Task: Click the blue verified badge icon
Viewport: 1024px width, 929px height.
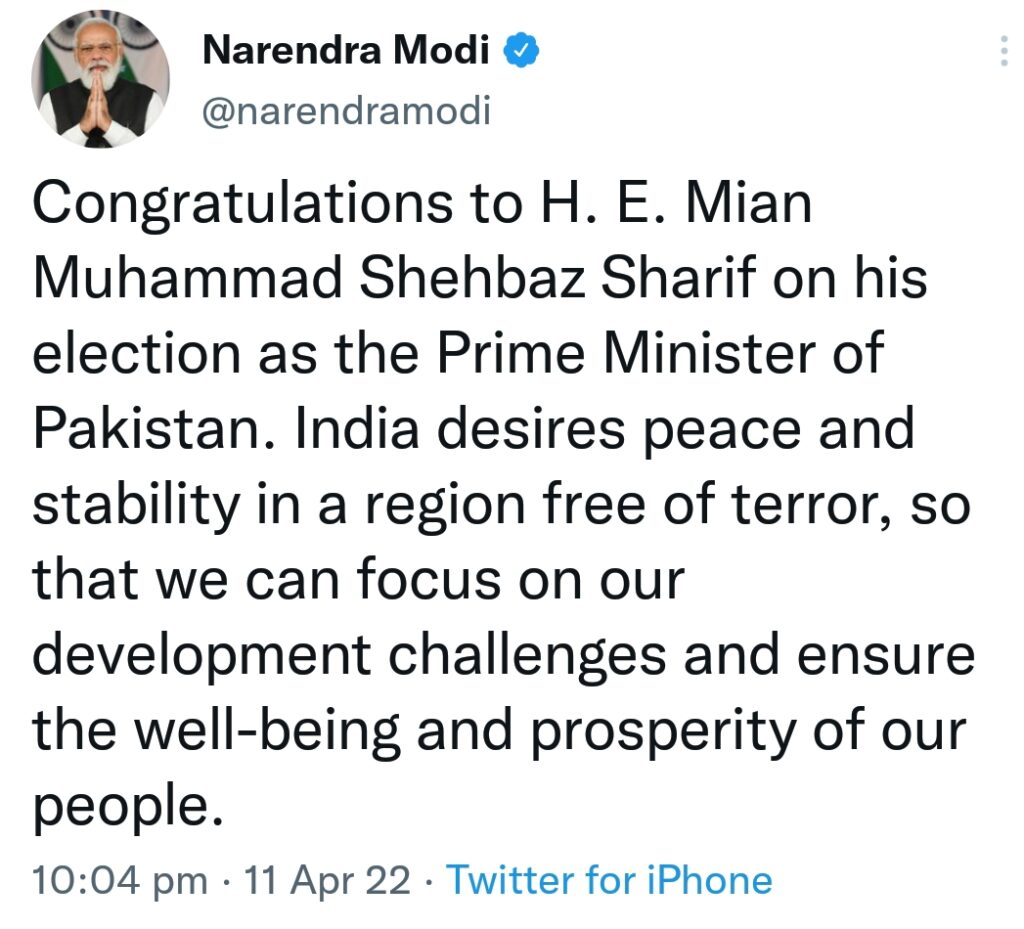Action: 521,51
